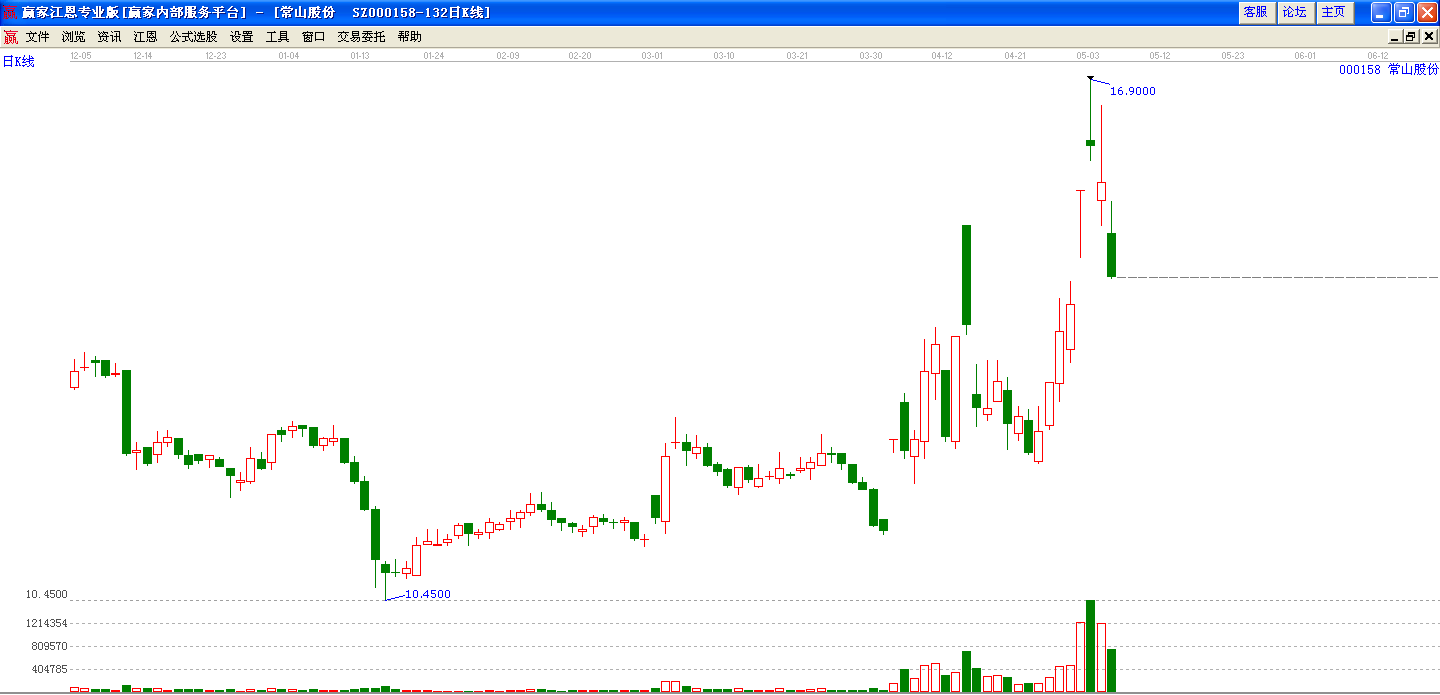Select the 01-24 date on the timeline
The height and width of the screenshot is (695, 1440).
coord(433,56)
